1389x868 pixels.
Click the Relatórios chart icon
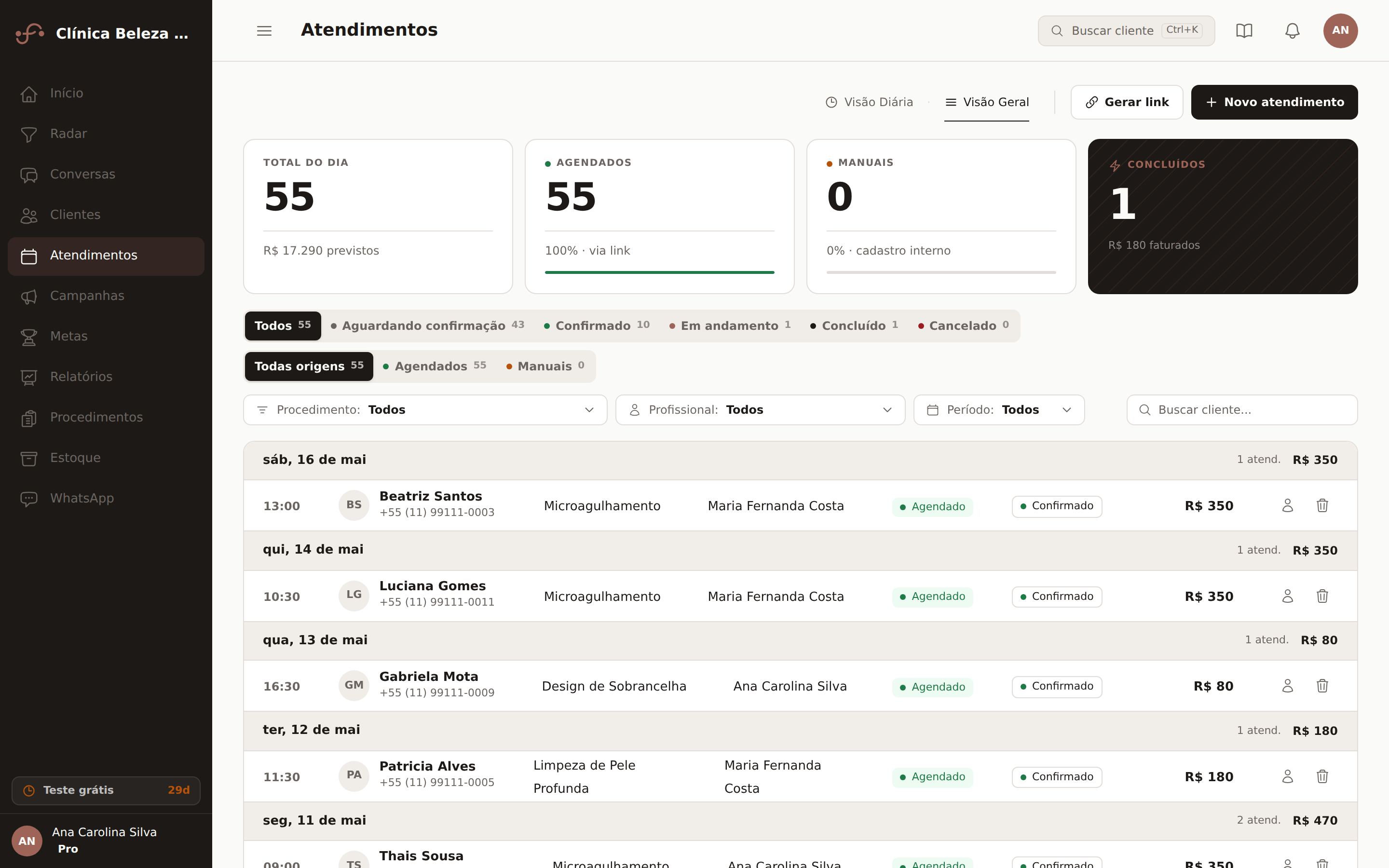(29, 377)
